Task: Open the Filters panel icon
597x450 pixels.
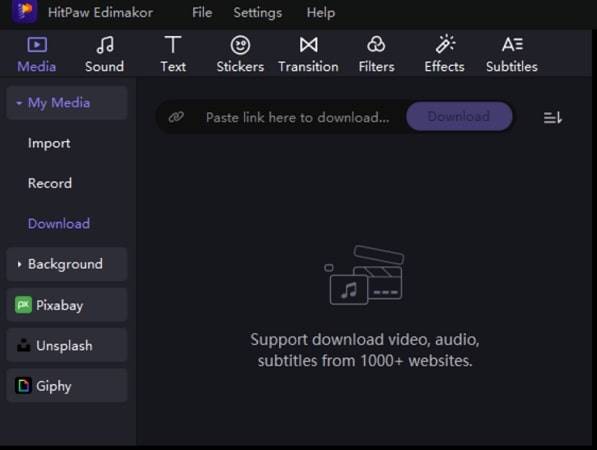Action: (x=376, y=45)
